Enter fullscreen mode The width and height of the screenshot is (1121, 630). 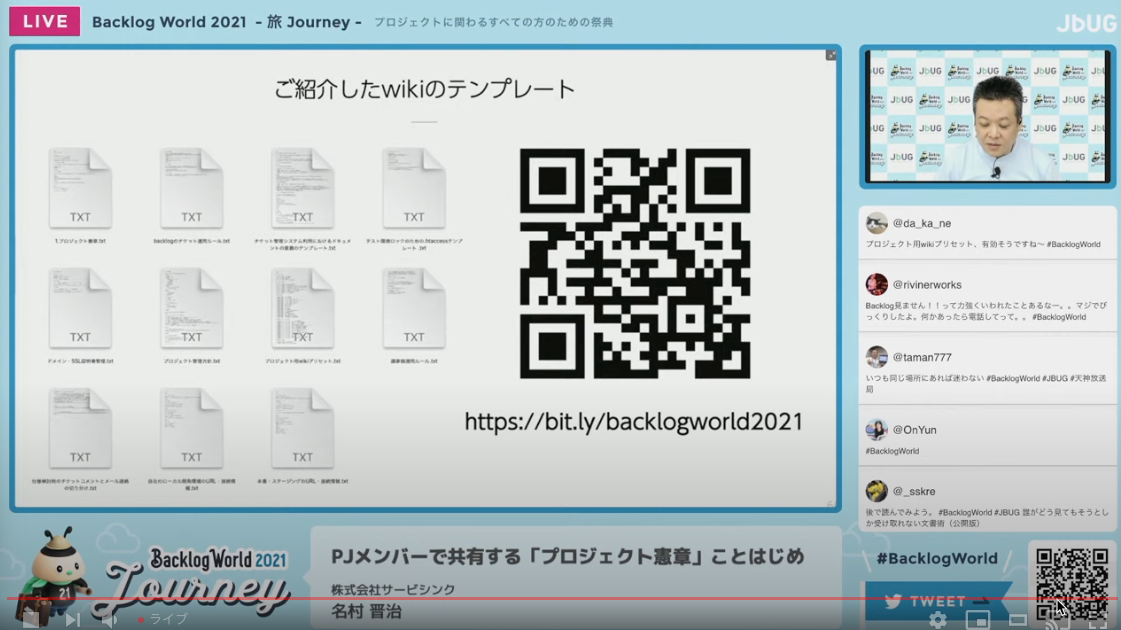(x=1097, y=620)
